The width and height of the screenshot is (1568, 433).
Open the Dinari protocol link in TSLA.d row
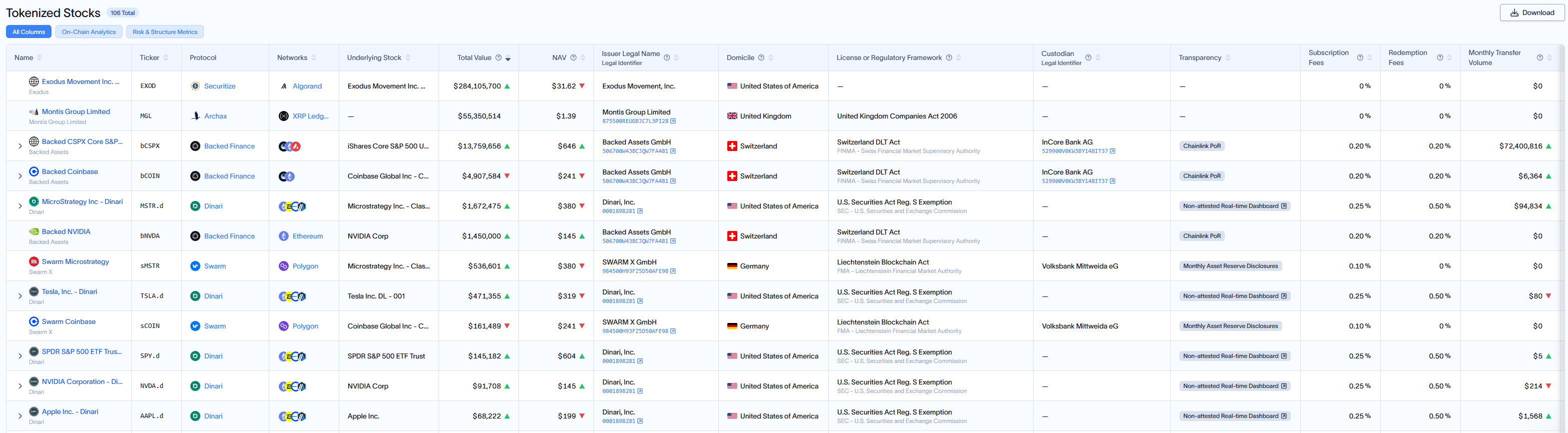coord(213,296)
